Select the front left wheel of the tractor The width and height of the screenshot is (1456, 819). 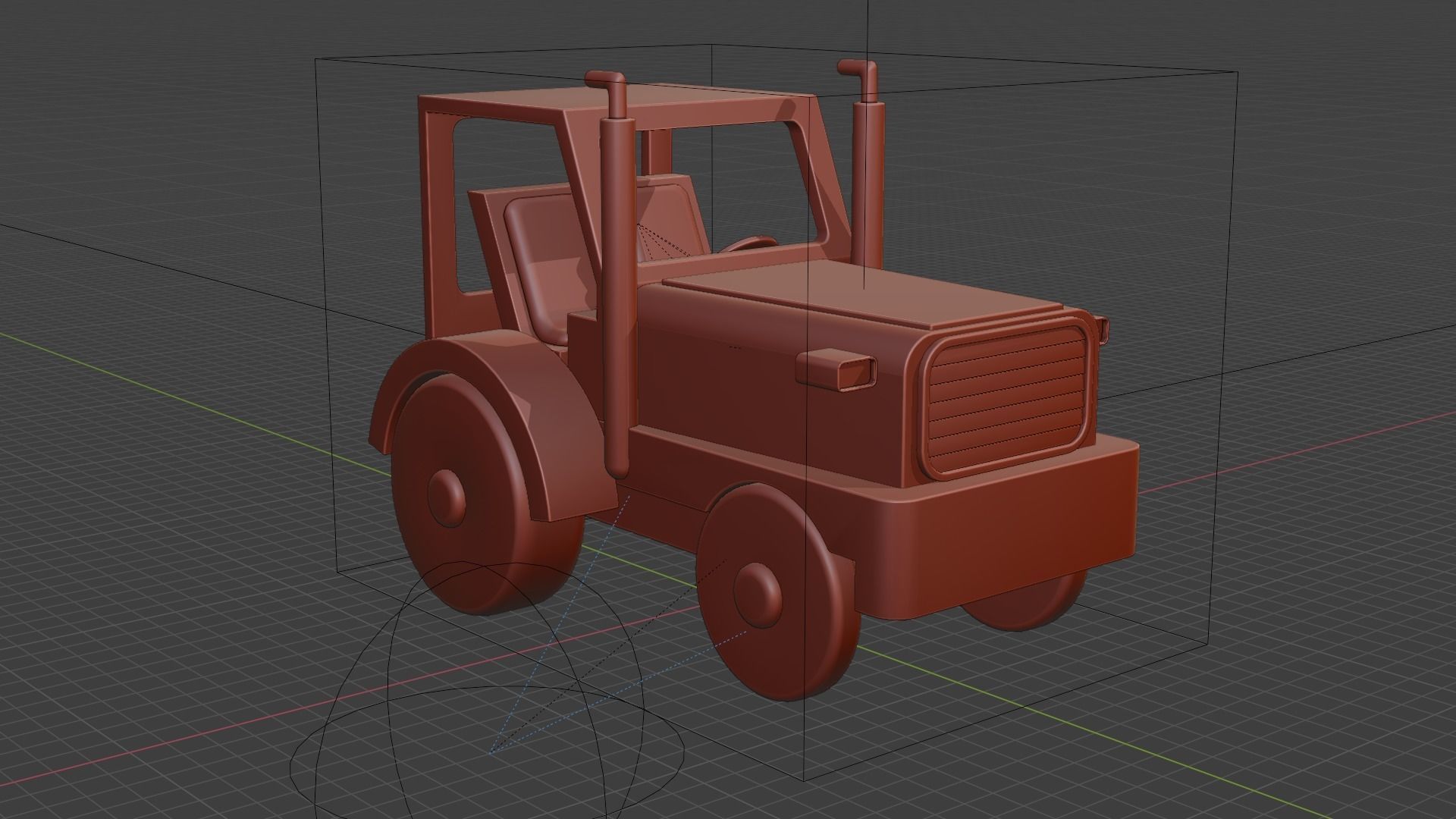[x=780, y=593]
